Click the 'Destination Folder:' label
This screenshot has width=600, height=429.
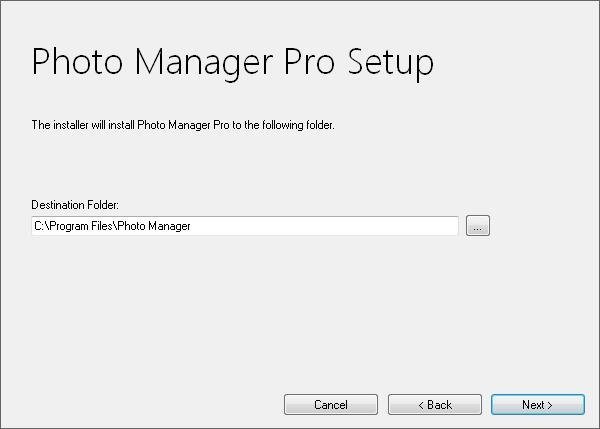click(x=75, y=205)
